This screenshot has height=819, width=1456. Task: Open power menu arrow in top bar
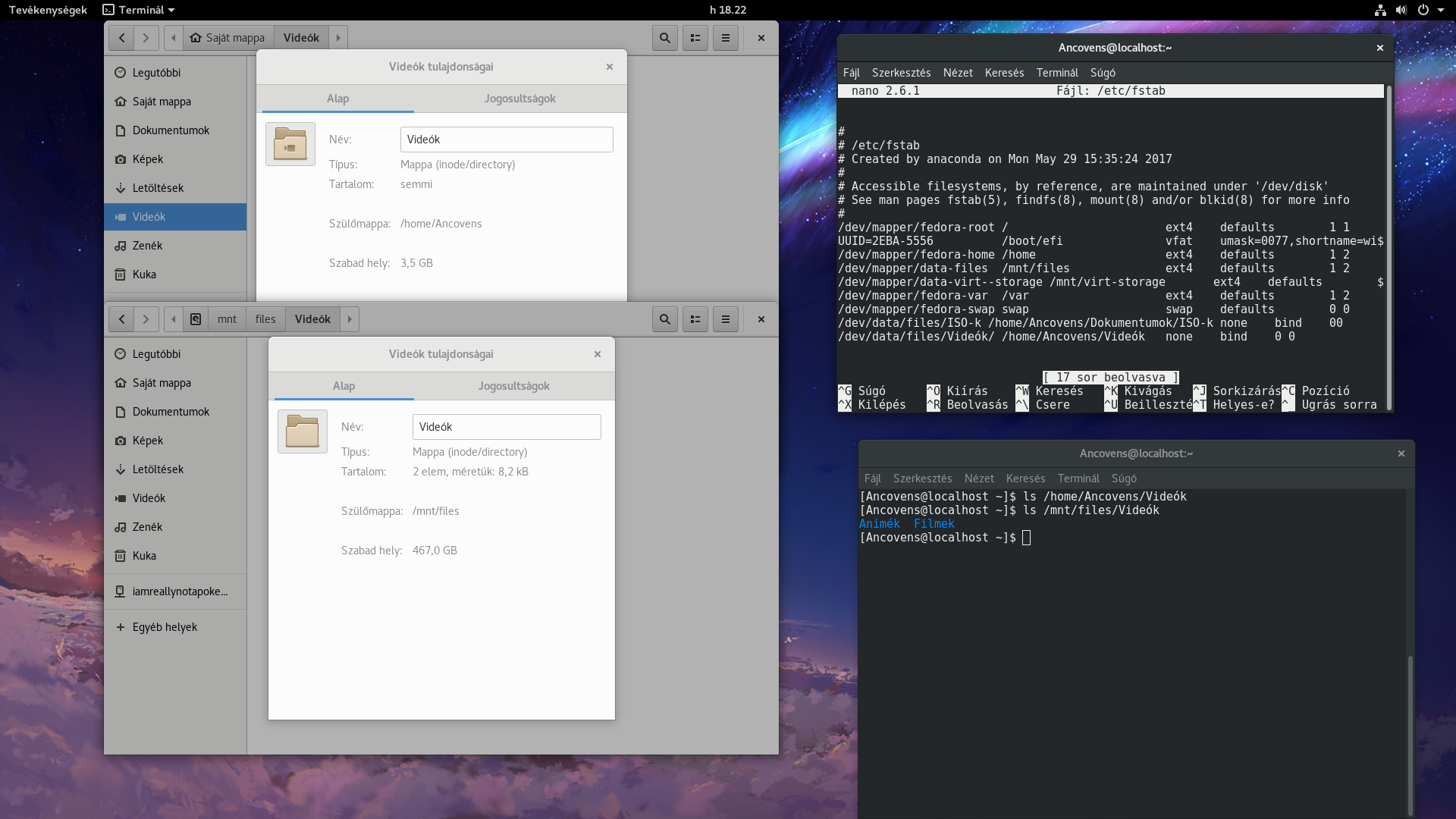pos(1441,10)
